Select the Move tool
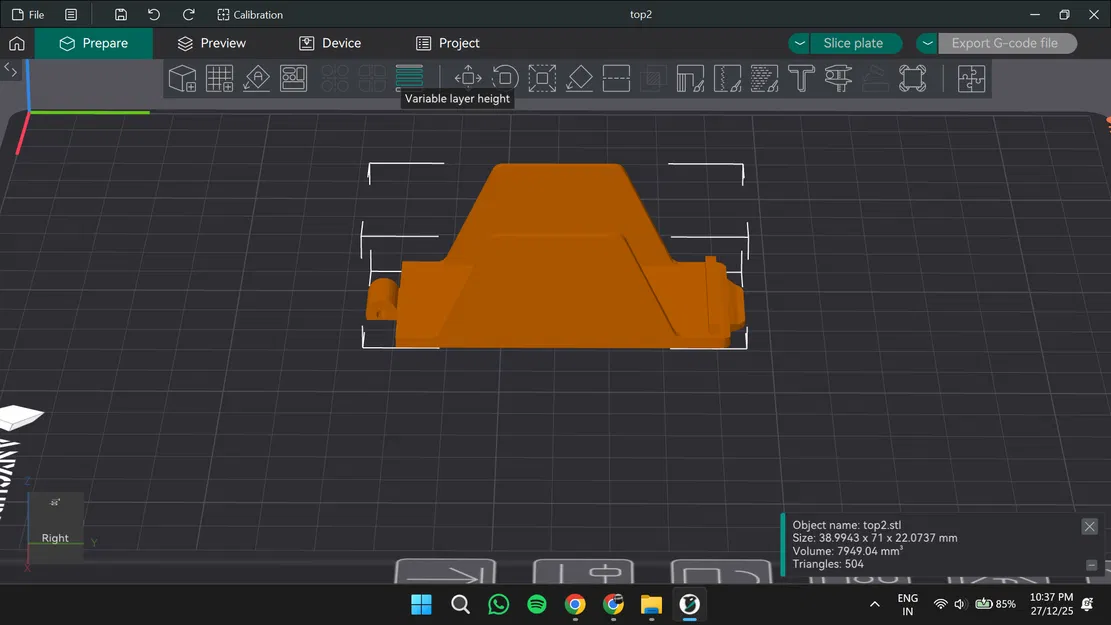The width and height of the screenshot is (1111, 625). coord(468,78)
